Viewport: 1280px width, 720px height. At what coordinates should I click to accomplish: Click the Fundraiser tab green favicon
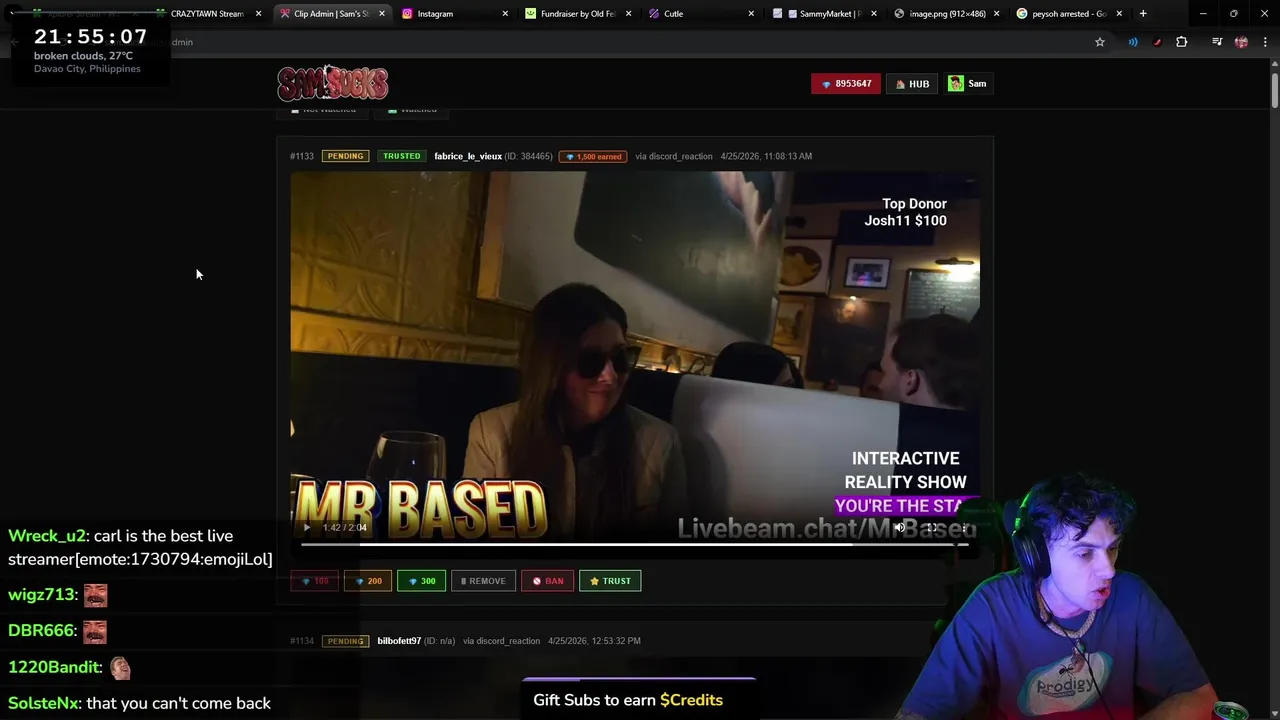point(531,14)
